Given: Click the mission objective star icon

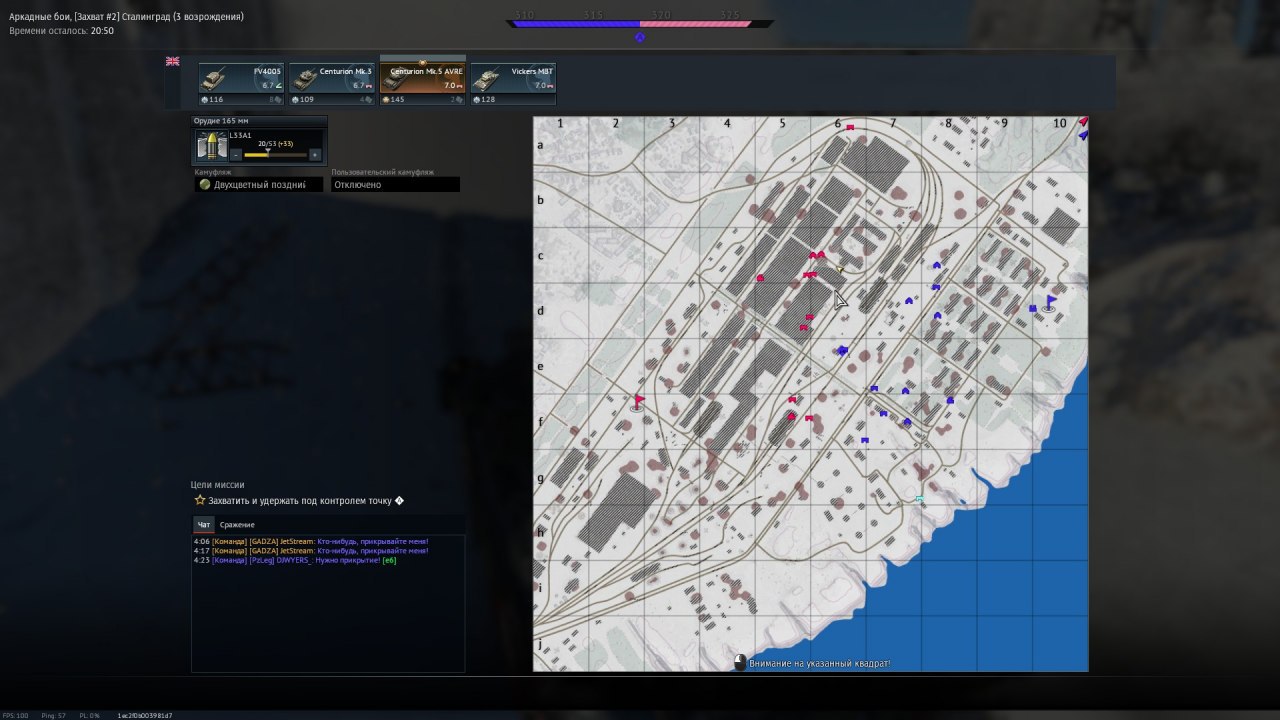Looking at the screenshot, I should (200, 500).
